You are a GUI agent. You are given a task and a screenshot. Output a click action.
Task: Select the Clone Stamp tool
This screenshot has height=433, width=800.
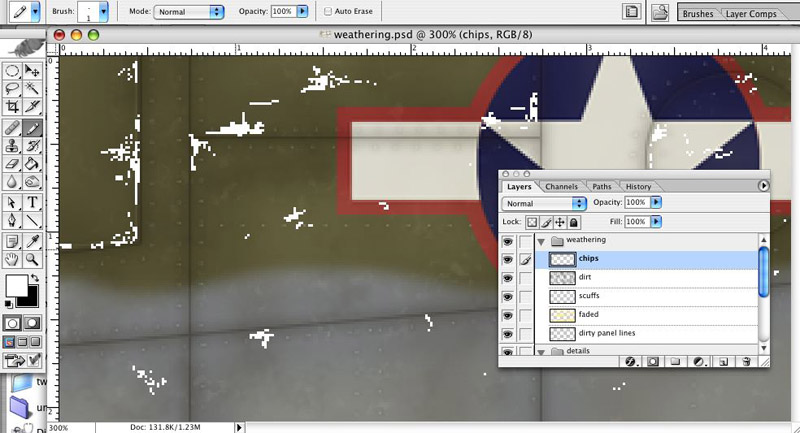point(12,146)
